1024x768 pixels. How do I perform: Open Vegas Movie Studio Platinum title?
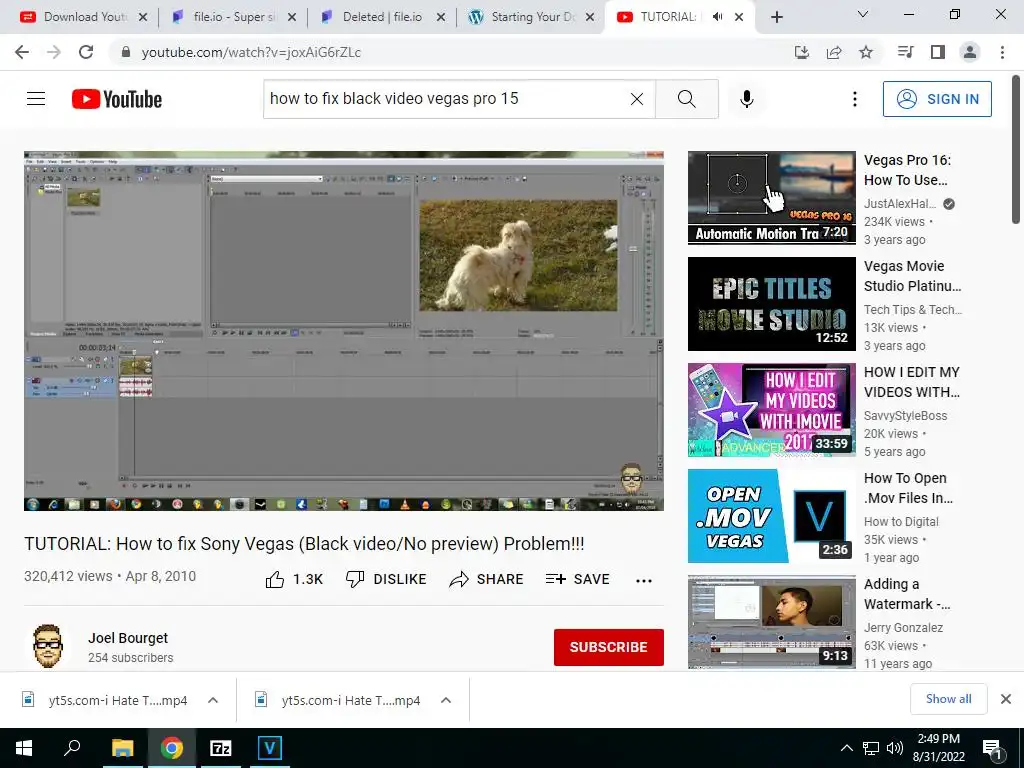(912, 276)
